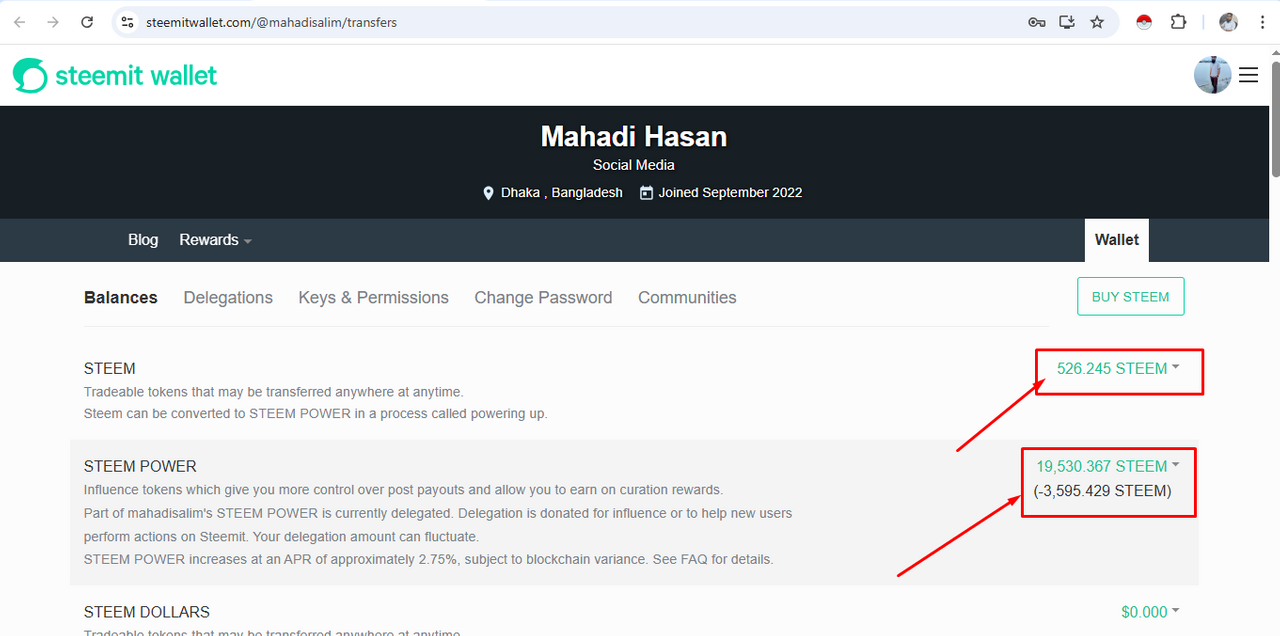The height and width of the screenshot is (636, 1280).
Task: Click the install app icon in address bar
Action: pos(1067,22)
